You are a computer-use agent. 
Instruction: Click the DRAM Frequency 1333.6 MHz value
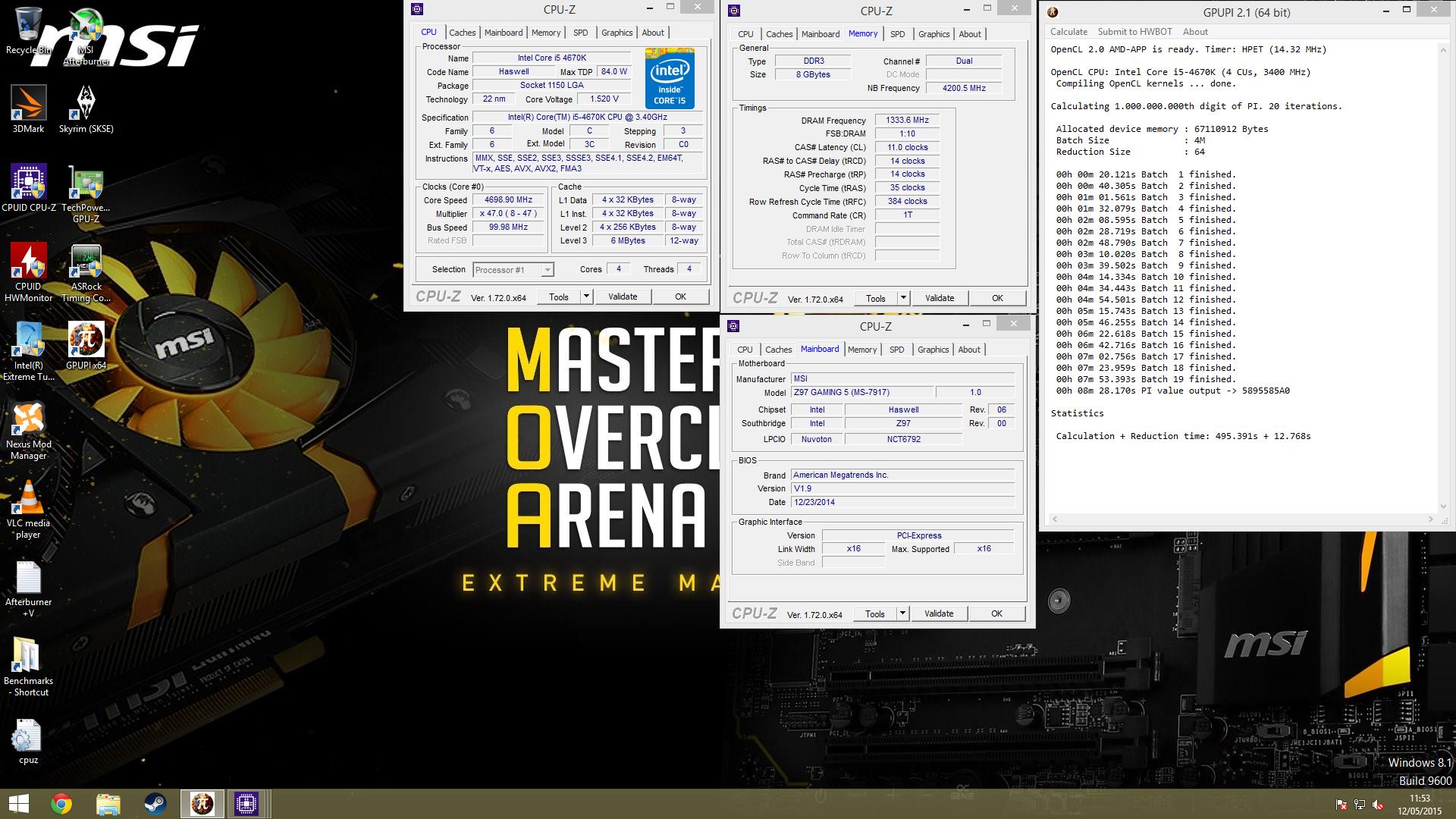tap(907, 120)
